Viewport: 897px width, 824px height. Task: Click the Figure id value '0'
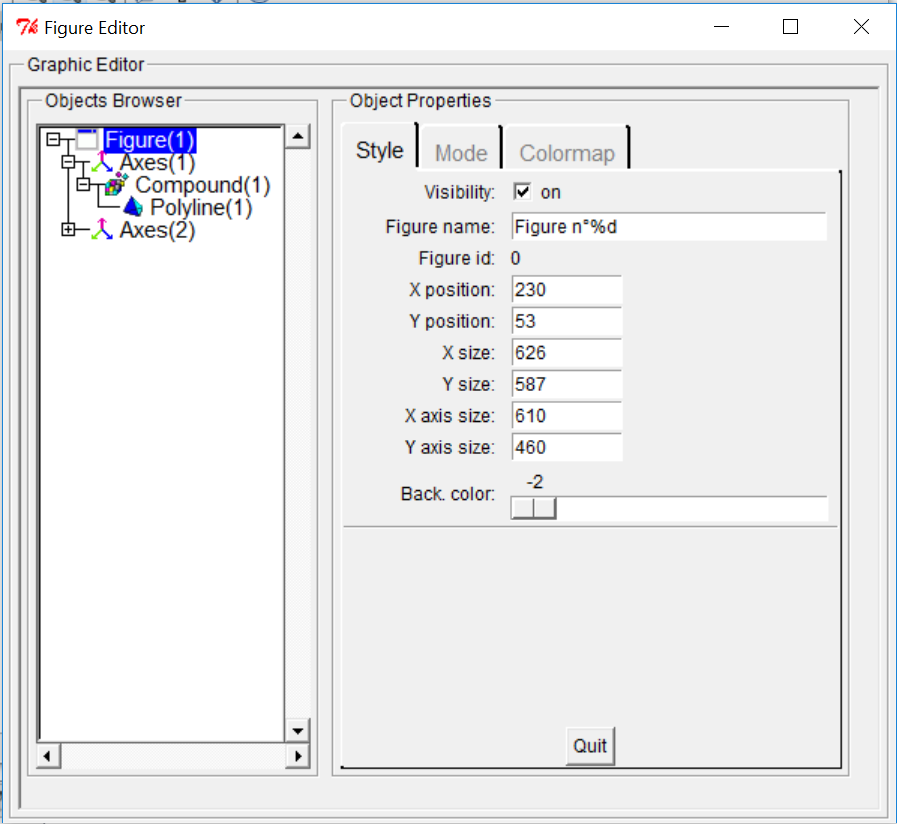point(515,259)
